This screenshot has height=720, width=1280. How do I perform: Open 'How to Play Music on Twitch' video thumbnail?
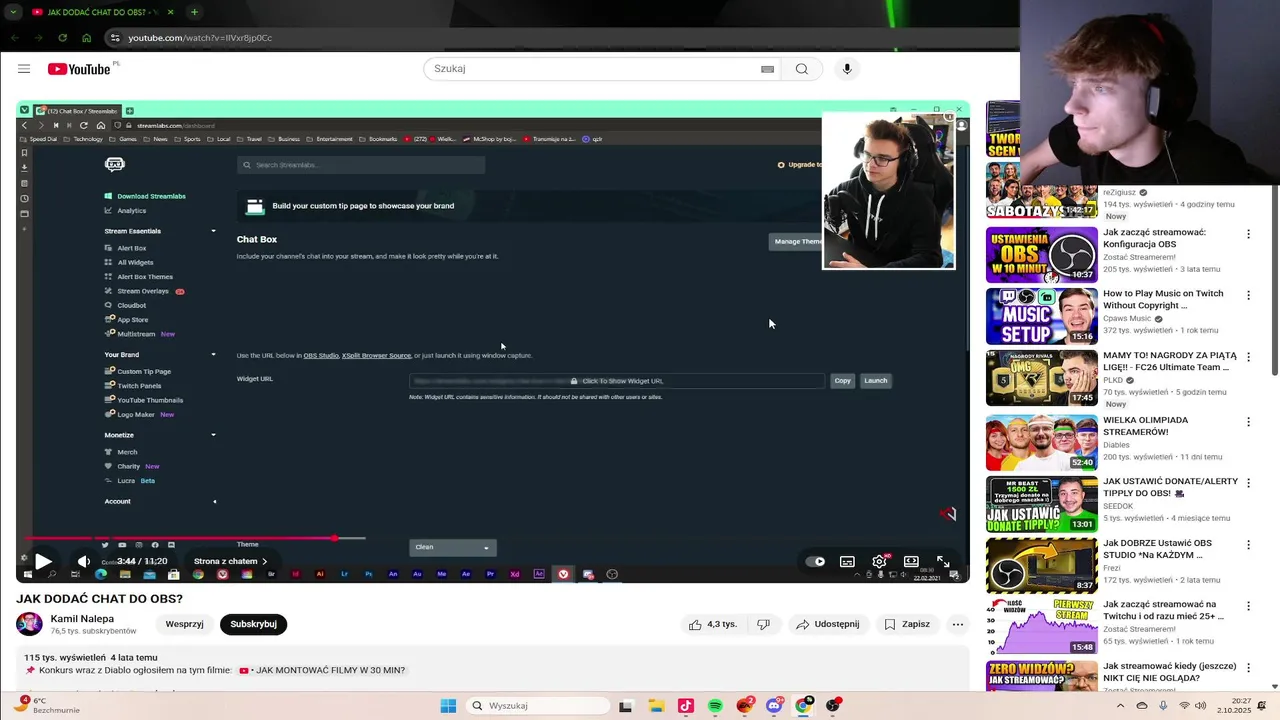(x=1041, y=316)
